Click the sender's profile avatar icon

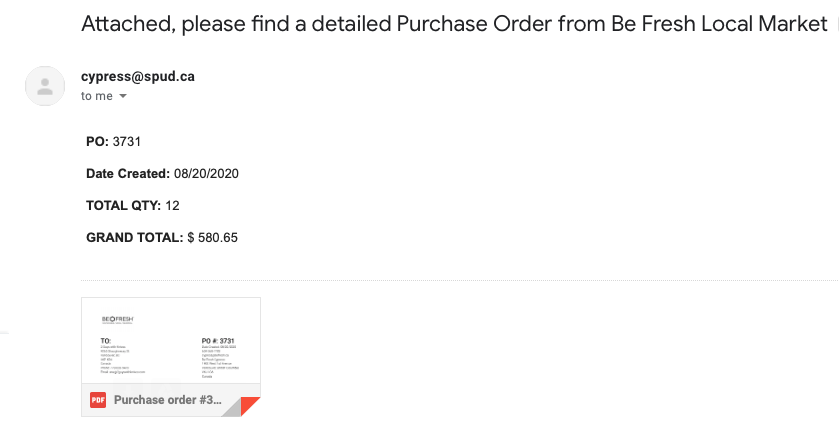45,86
